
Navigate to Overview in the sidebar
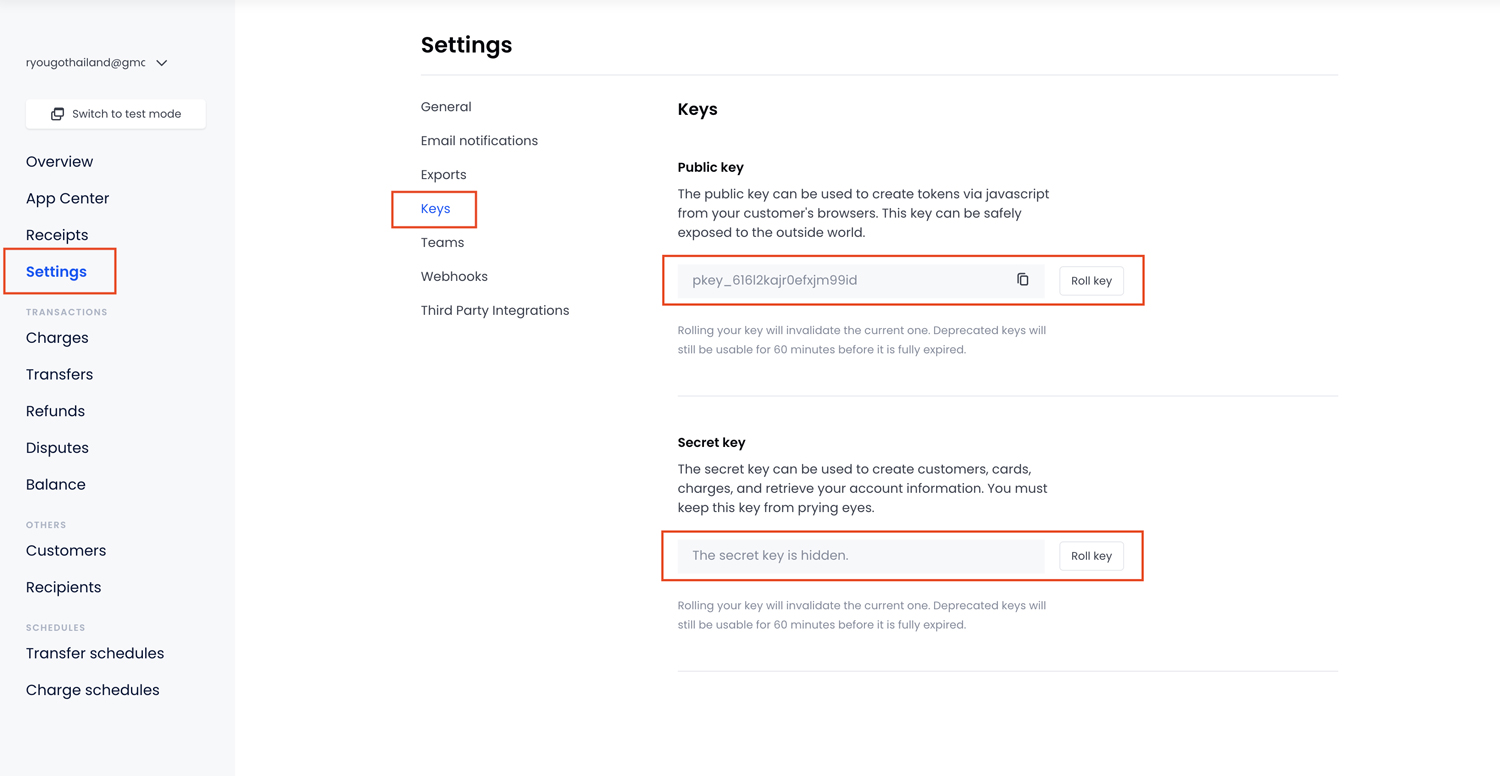point(59,162)
